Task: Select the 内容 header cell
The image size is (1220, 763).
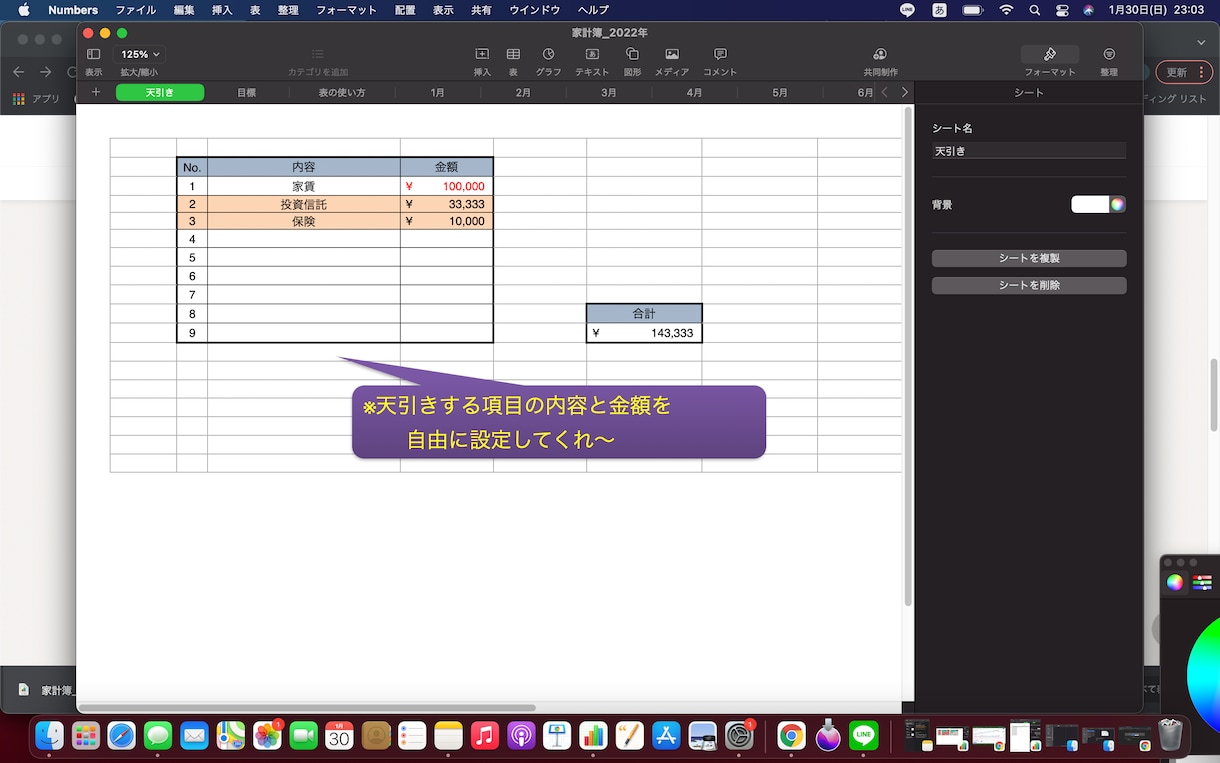Action: 304,167
